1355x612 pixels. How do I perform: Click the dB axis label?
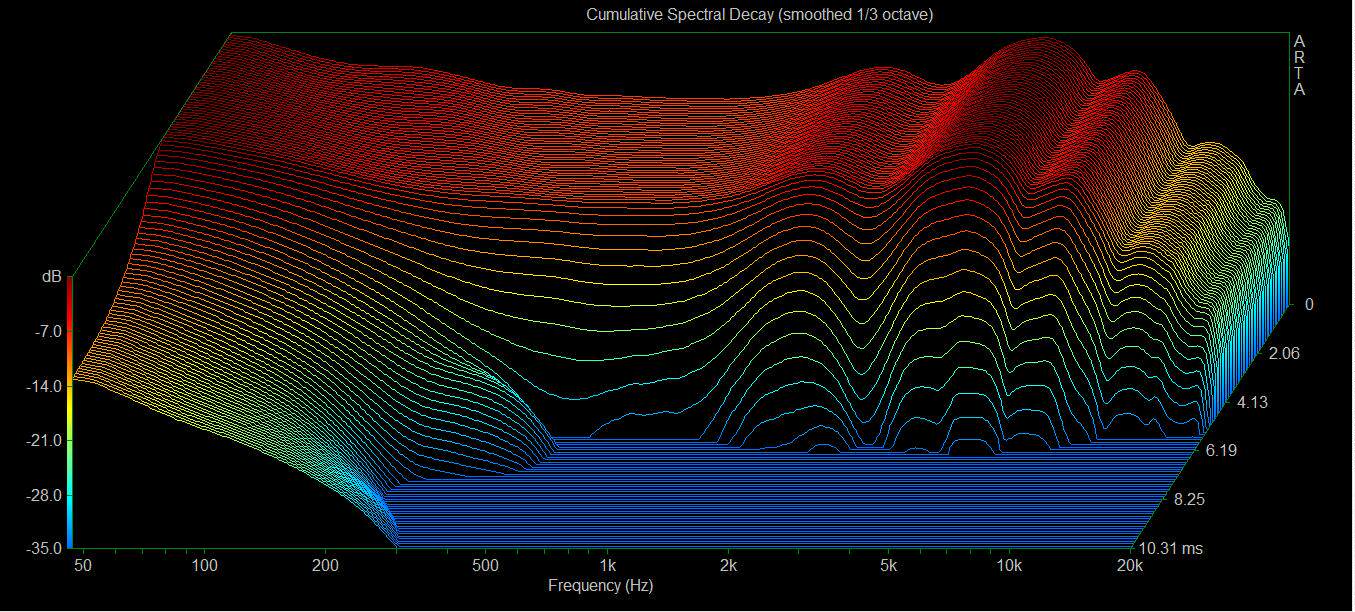pyautogui.click(x=51, y=276)
